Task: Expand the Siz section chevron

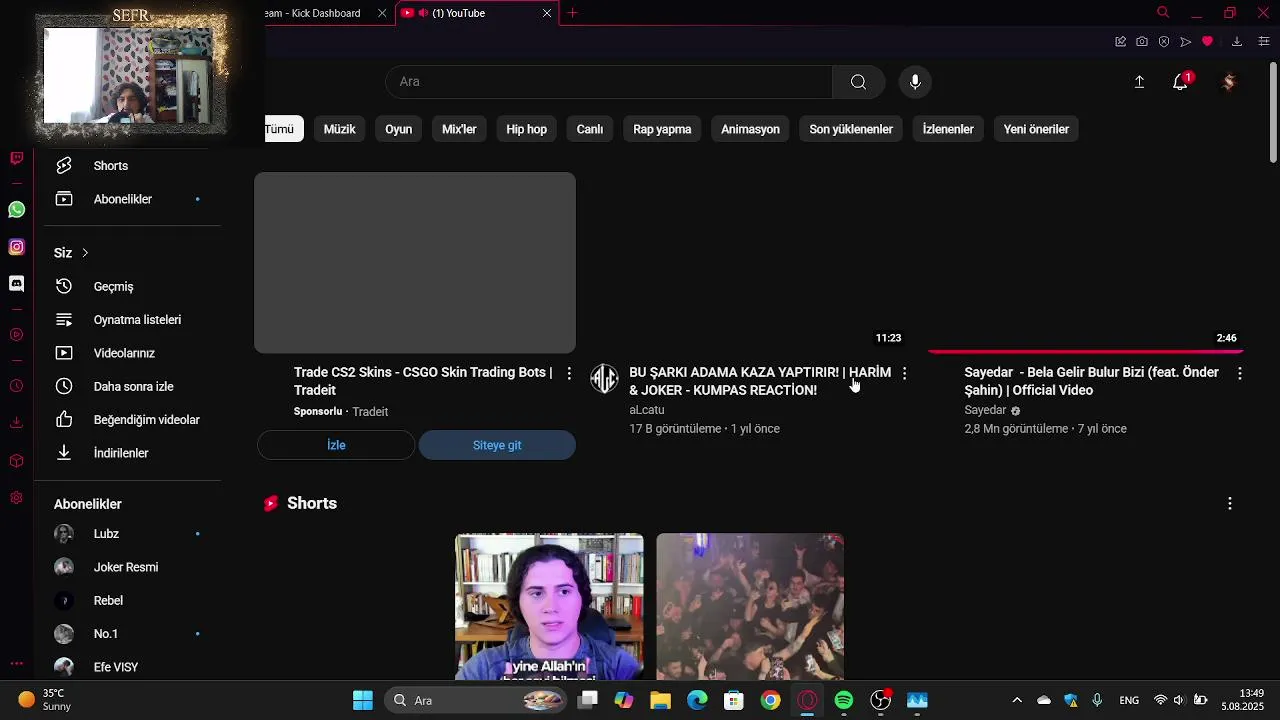Action: pyautogui.click(x=85, y=253)
